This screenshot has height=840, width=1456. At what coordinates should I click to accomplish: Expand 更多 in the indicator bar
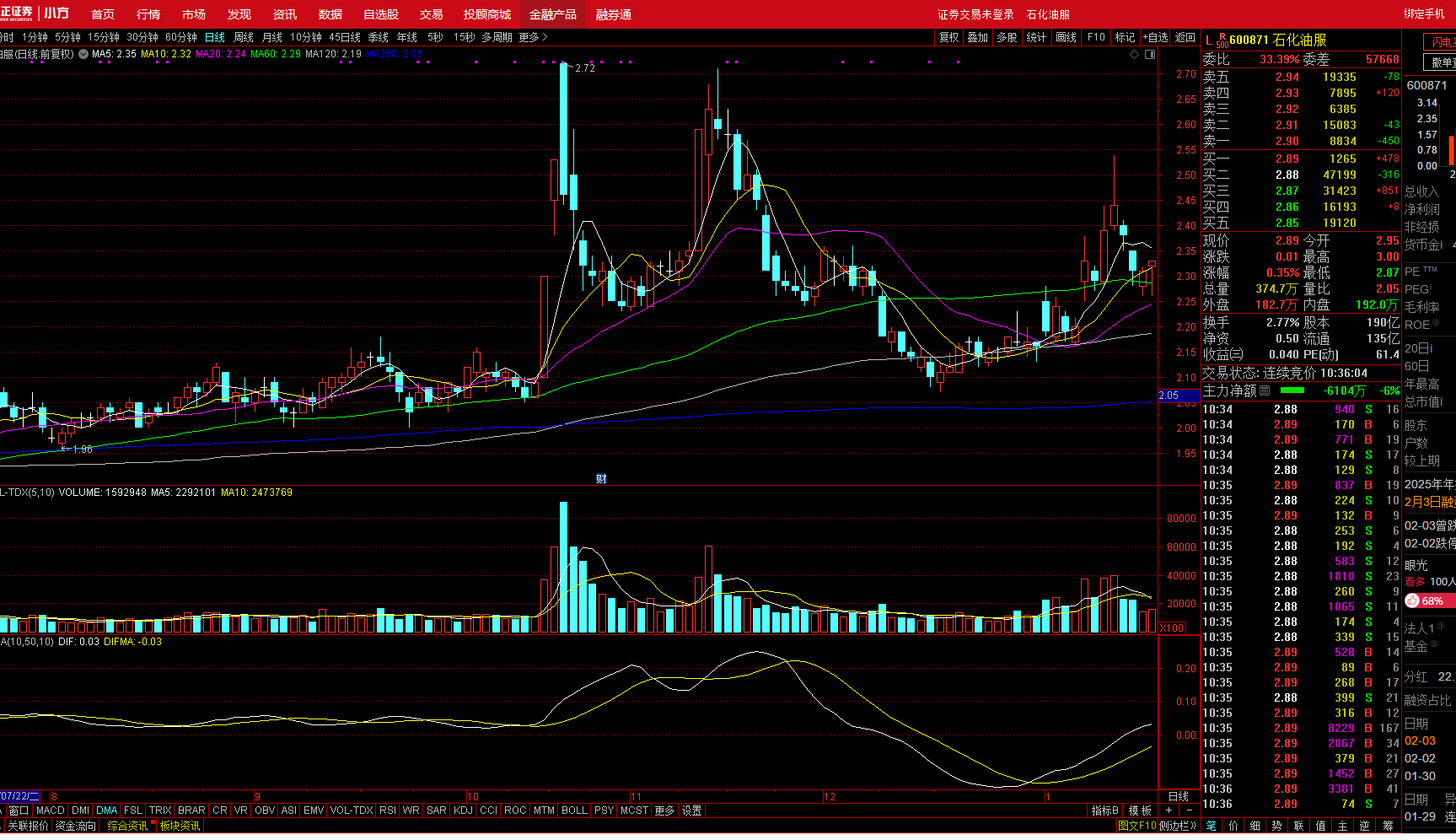664,810
